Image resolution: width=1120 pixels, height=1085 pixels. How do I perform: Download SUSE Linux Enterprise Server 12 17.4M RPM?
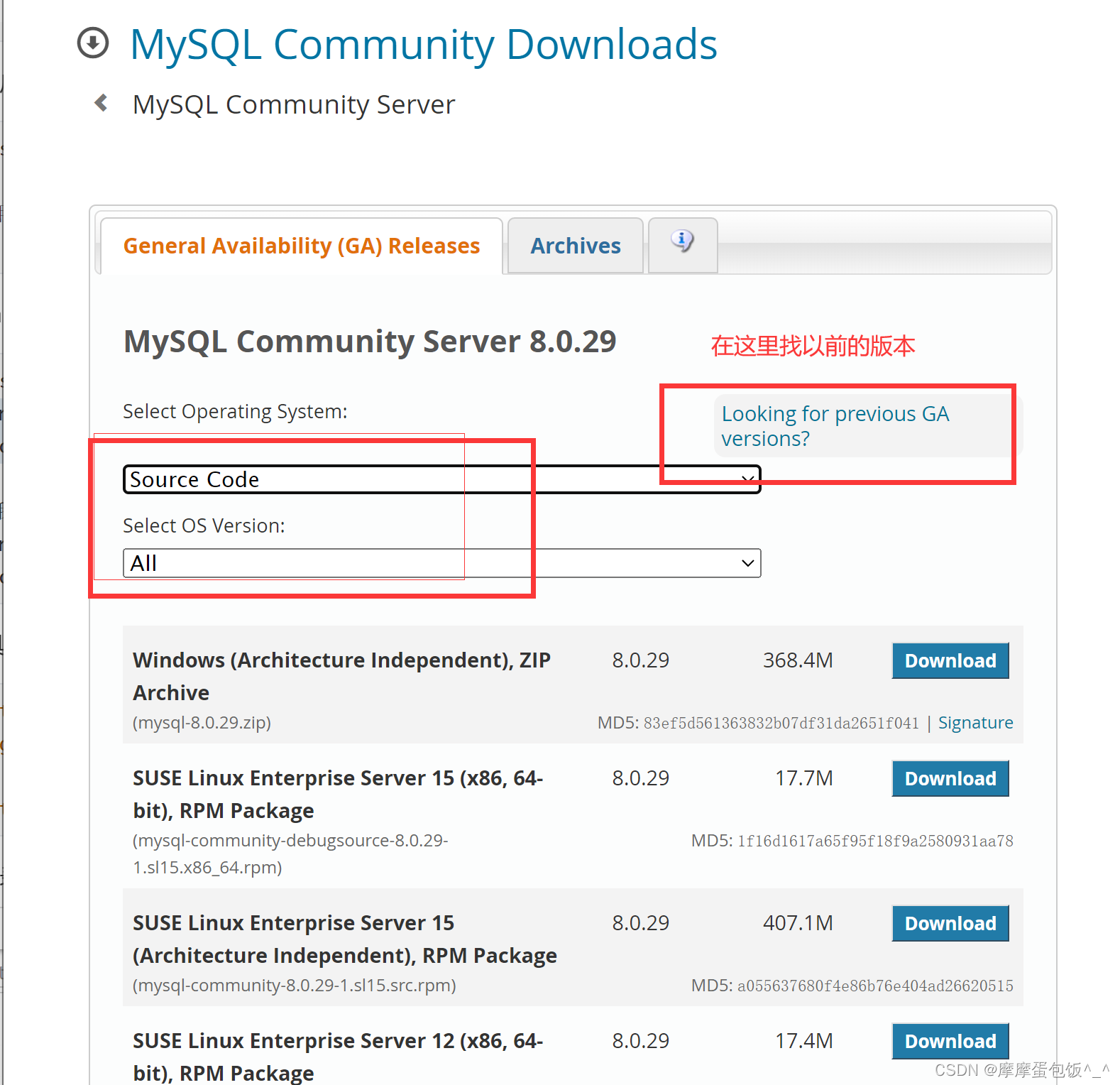(950, 1041)
